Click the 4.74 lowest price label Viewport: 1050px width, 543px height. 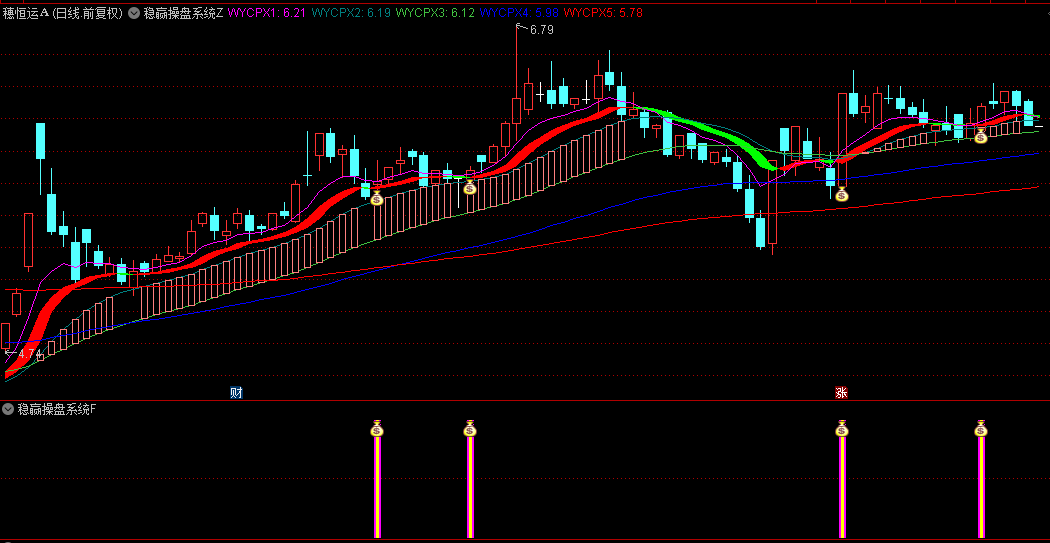pyautogui.click(x=29, y=354)
